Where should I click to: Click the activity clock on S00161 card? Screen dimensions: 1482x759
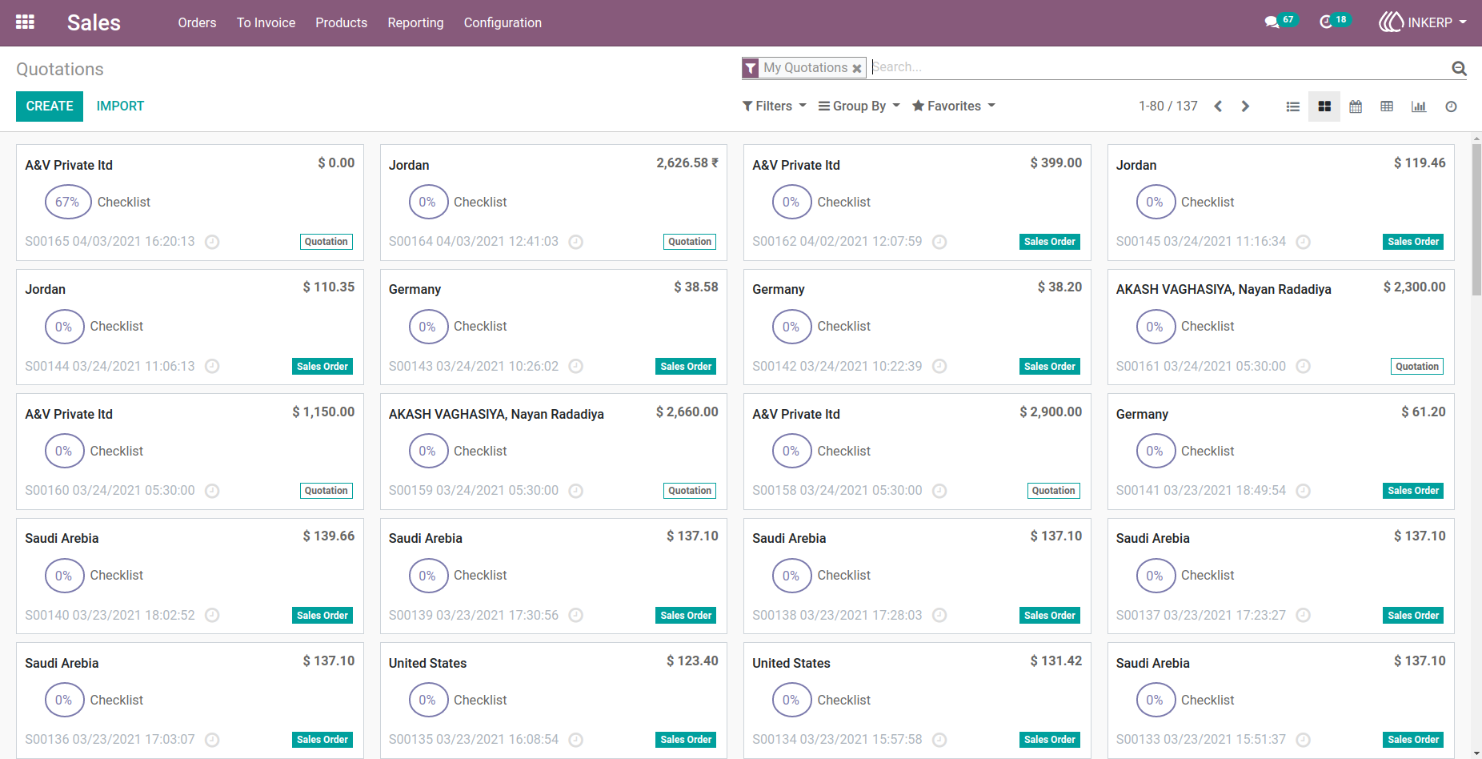click(x=1303, y=366)
